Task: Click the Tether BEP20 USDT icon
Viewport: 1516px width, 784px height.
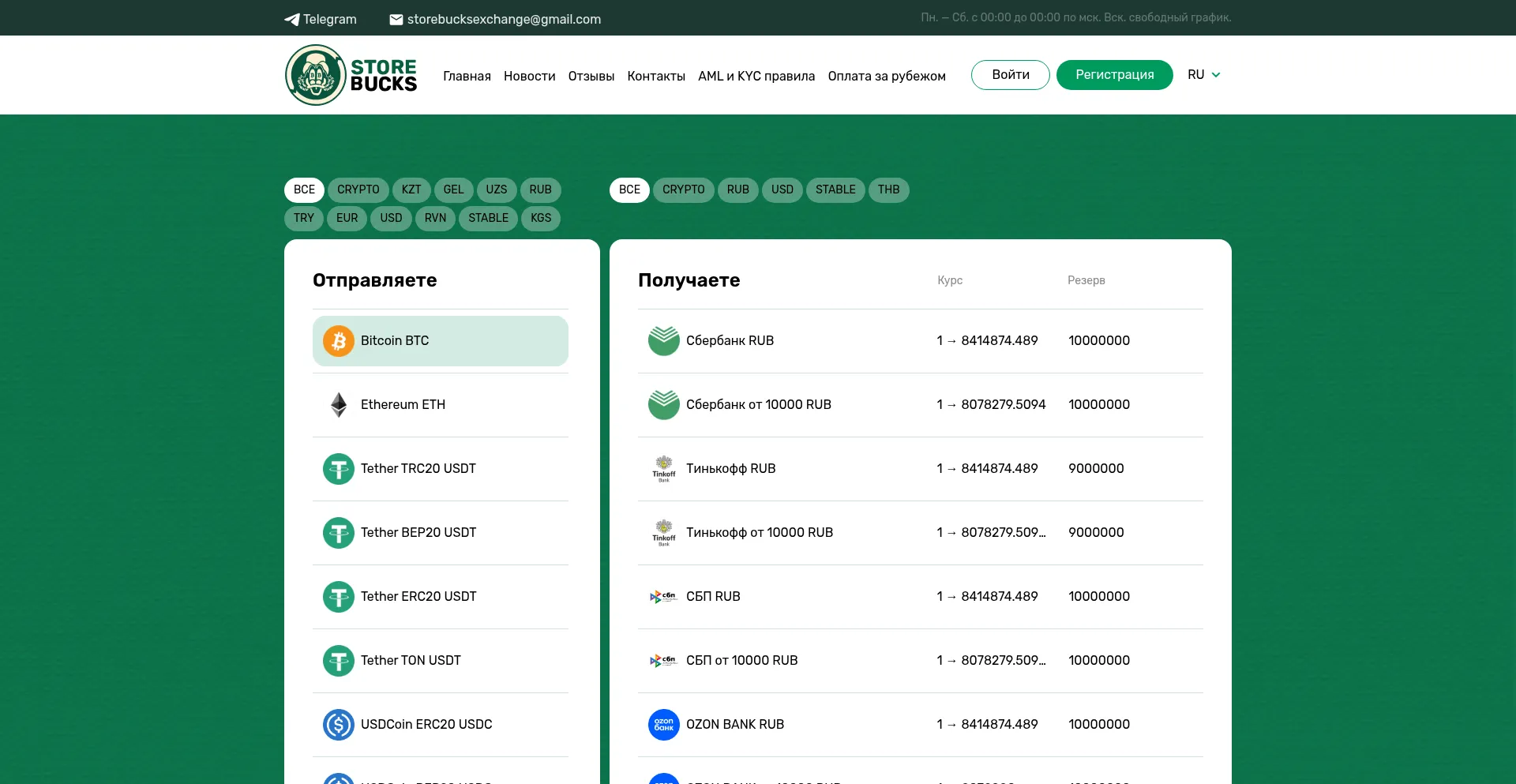Action: tap(339, 533)
